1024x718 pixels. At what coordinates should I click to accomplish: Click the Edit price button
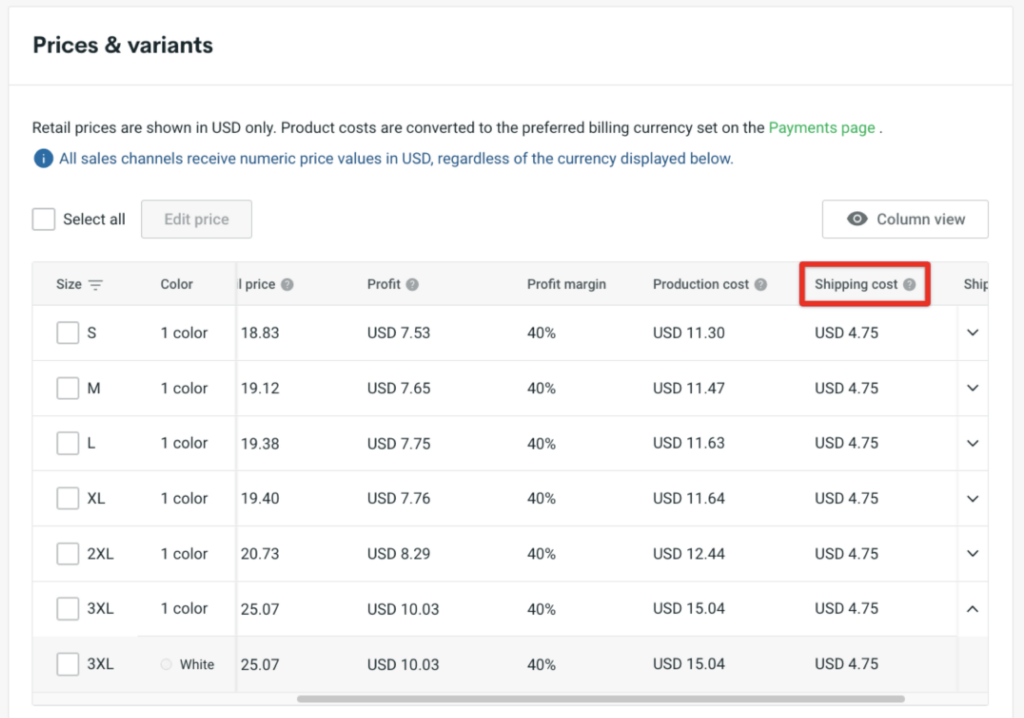click(196, 219)
